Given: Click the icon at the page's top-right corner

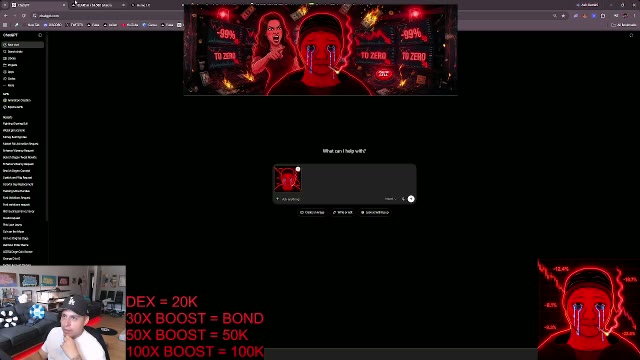Looking at the screenshot, I should pos(631,35).
